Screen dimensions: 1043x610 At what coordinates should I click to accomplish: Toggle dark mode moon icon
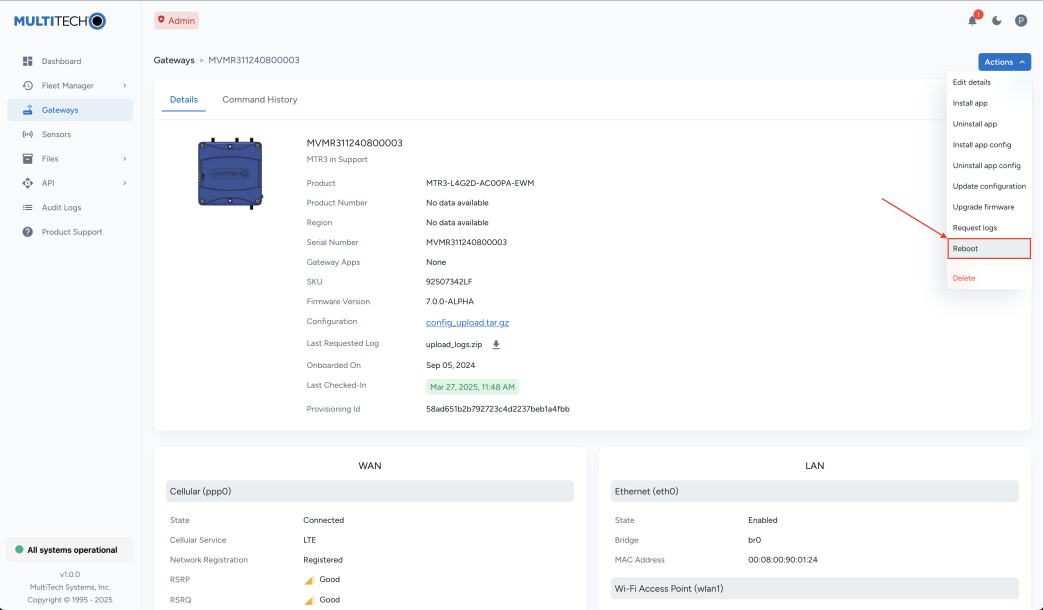[996, 21]
